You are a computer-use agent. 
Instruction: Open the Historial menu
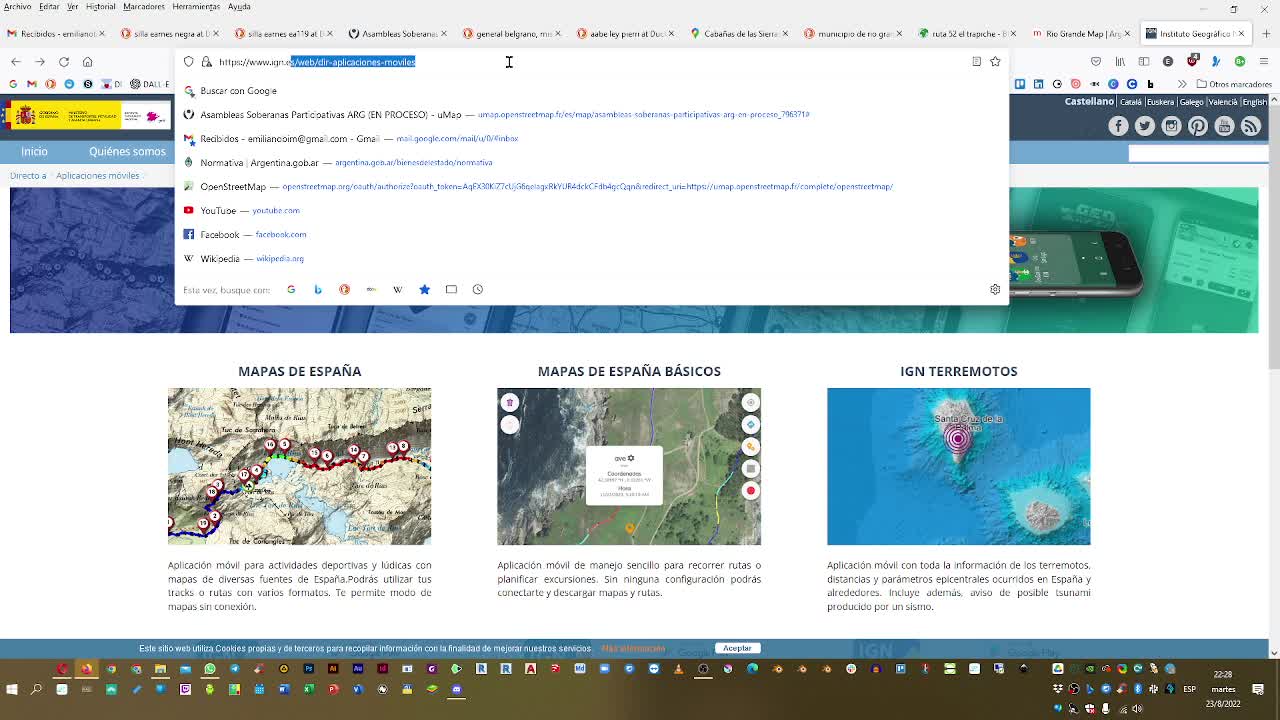[x=100, y=7]
